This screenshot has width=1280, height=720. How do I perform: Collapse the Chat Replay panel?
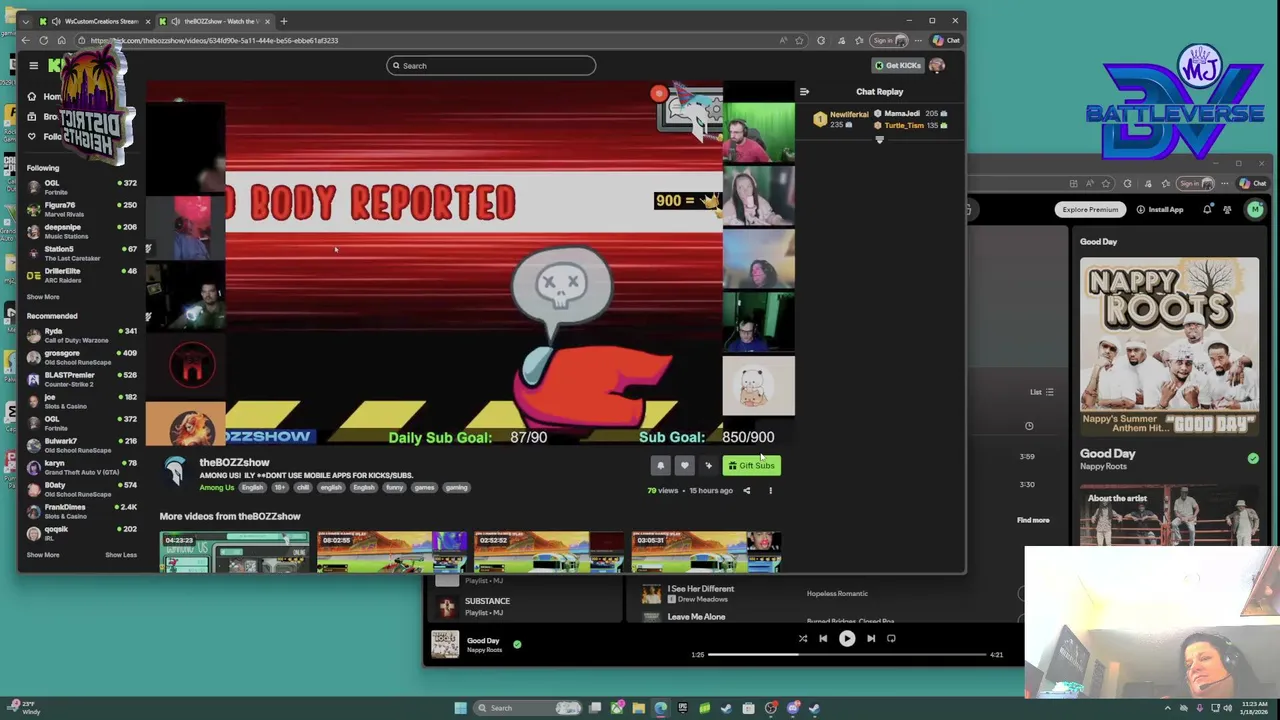[804, 92]
